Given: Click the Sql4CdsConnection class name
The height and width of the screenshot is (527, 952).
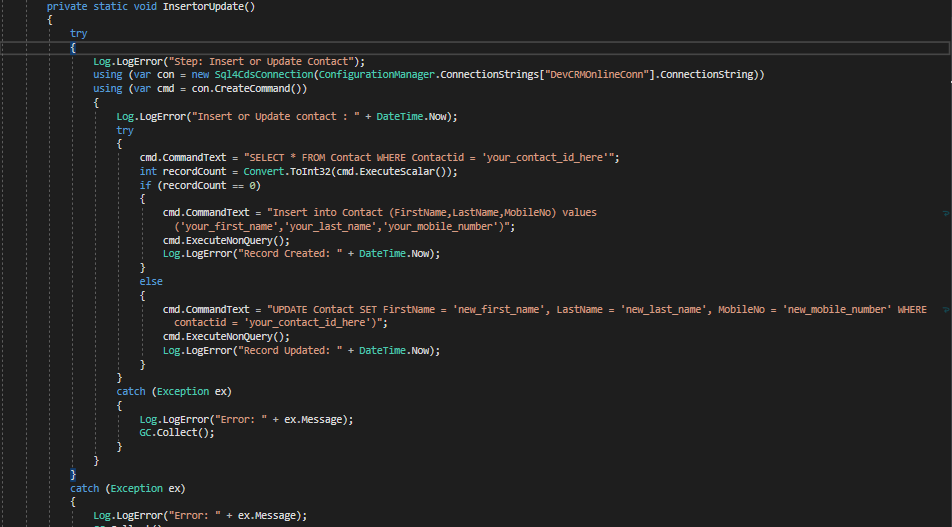Looking at the screenshot, I should tap(252, 75).
